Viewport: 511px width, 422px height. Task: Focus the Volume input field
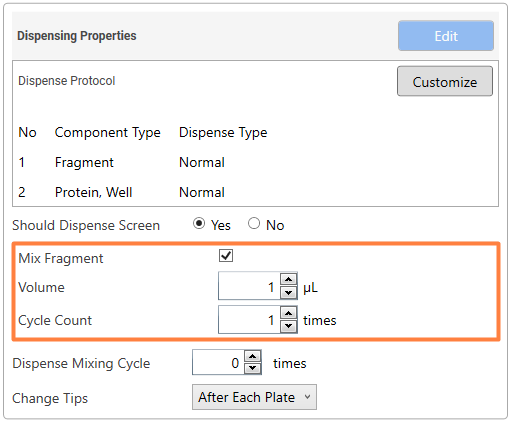tap(249, 286)
